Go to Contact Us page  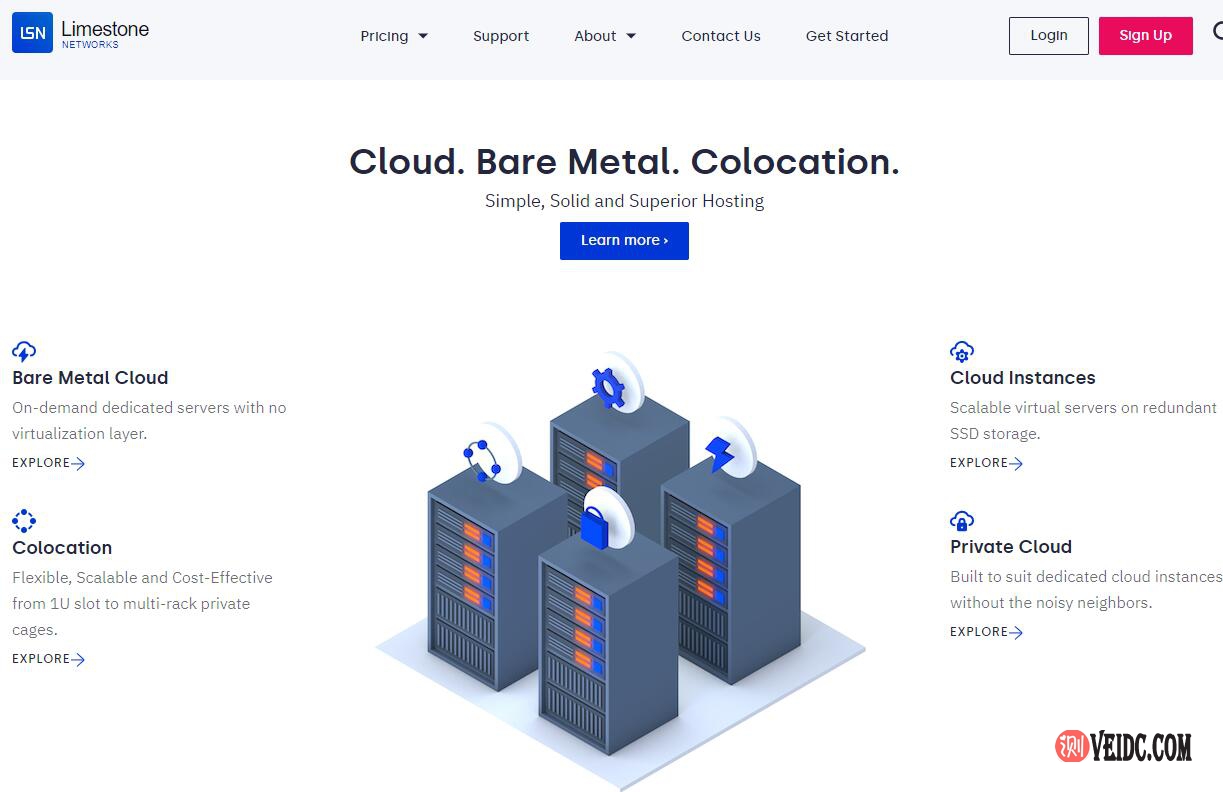pyautogui.click(x=721, y=36)
